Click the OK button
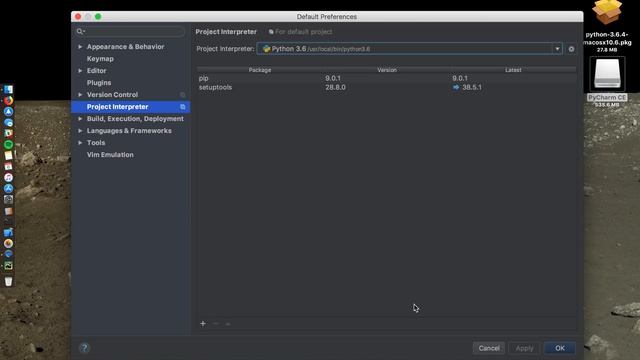 click(x=560, y=348)
